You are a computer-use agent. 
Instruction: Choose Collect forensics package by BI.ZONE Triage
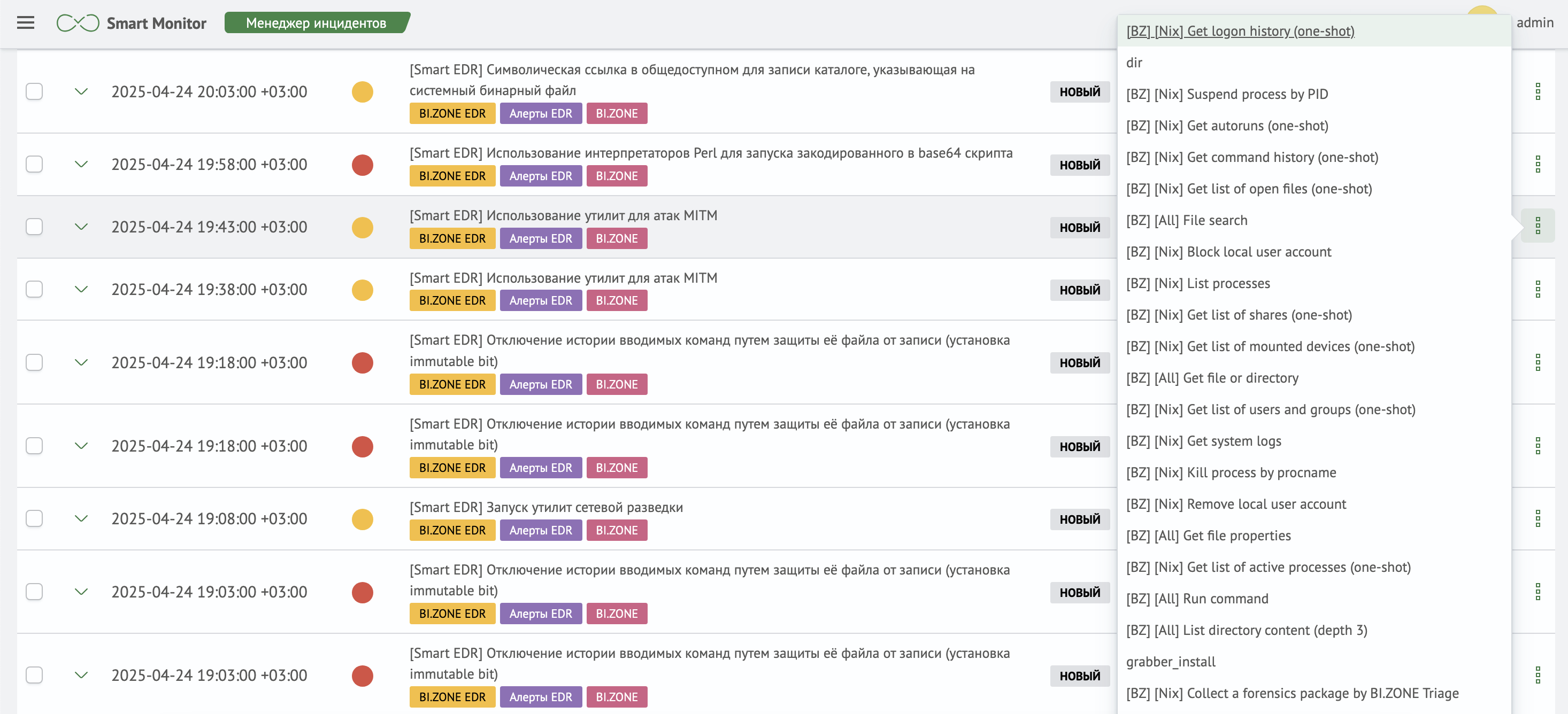(x=1313, y=694)
